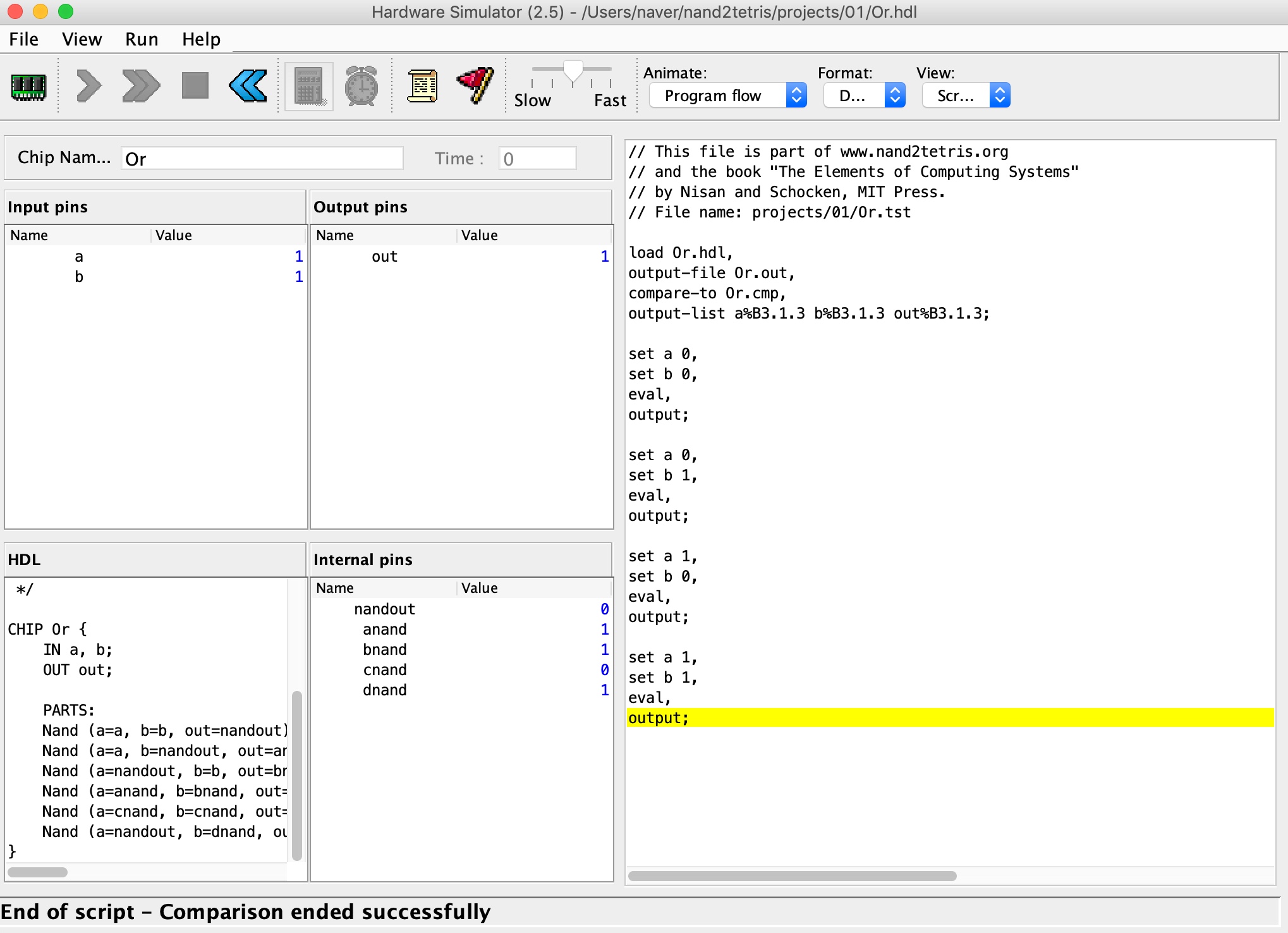The width and height of the screenshot is (1288, 933).
Task: Click the output-list script line
Action: 809,314
